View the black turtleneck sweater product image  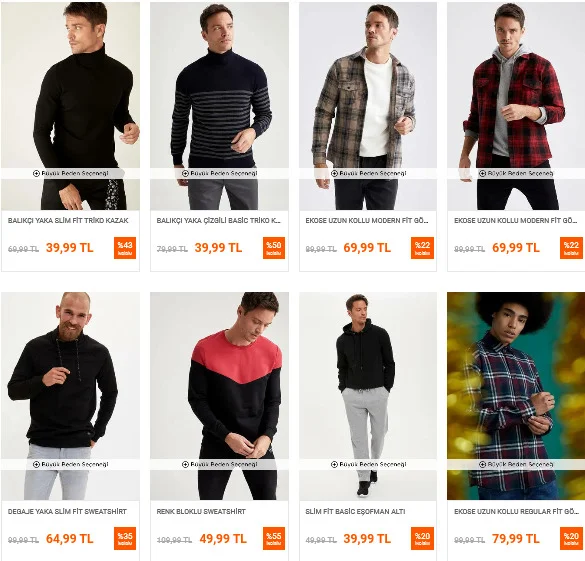point(71,106)
